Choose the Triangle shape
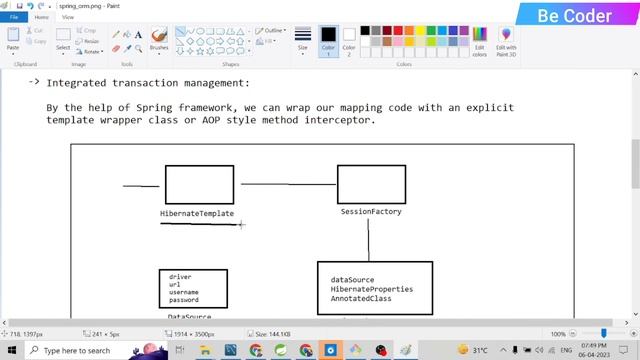640x360 pixels. 240,31
